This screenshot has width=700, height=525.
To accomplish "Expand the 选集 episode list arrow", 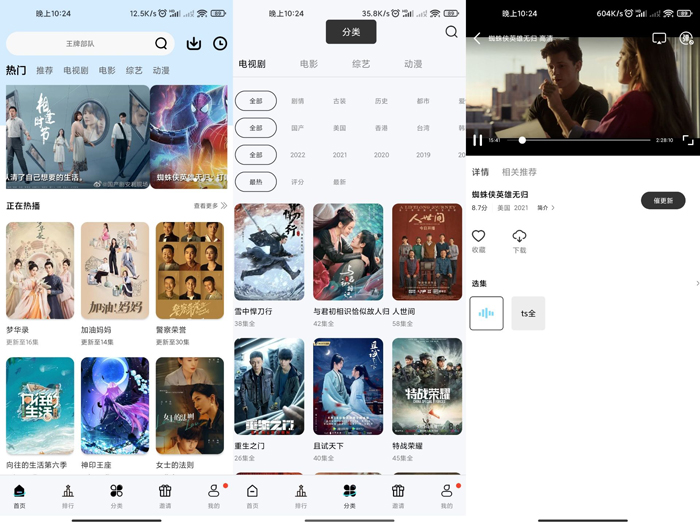I will coord(696,284).
